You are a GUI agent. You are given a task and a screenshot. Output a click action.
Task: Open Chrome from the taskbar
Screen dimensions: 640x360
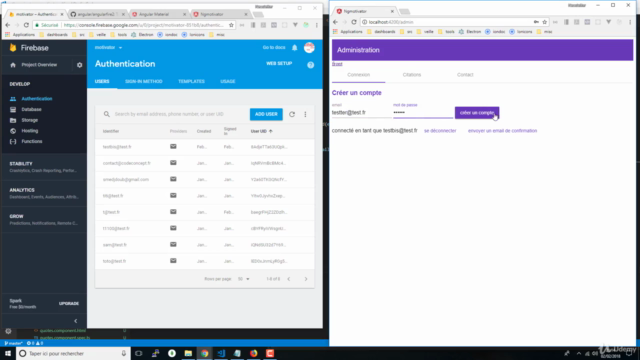pos(204,353)
